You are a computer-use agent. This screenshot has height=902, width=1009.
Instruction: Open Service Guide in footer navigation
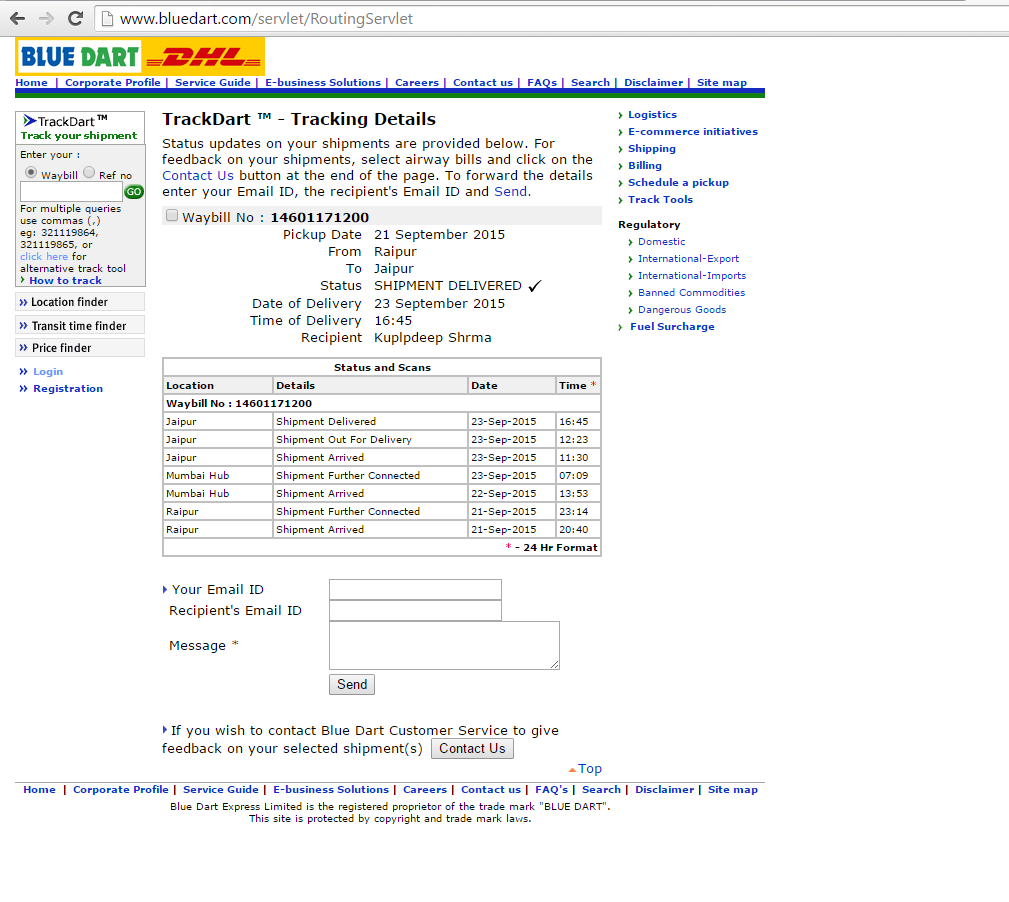click(x=221, y=789)
